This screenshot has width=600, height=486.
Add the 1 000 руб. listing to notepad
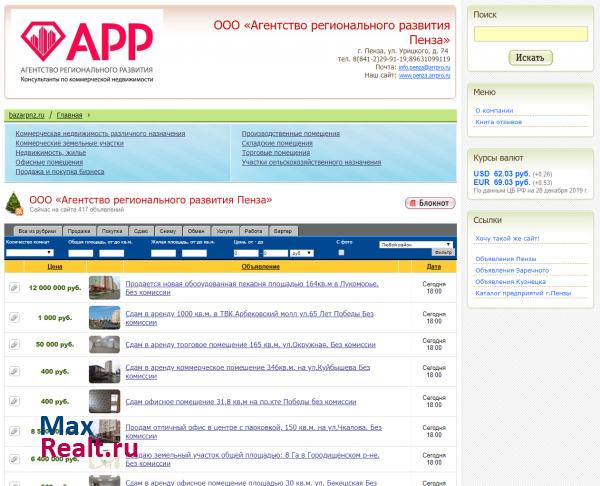point(14,317)
